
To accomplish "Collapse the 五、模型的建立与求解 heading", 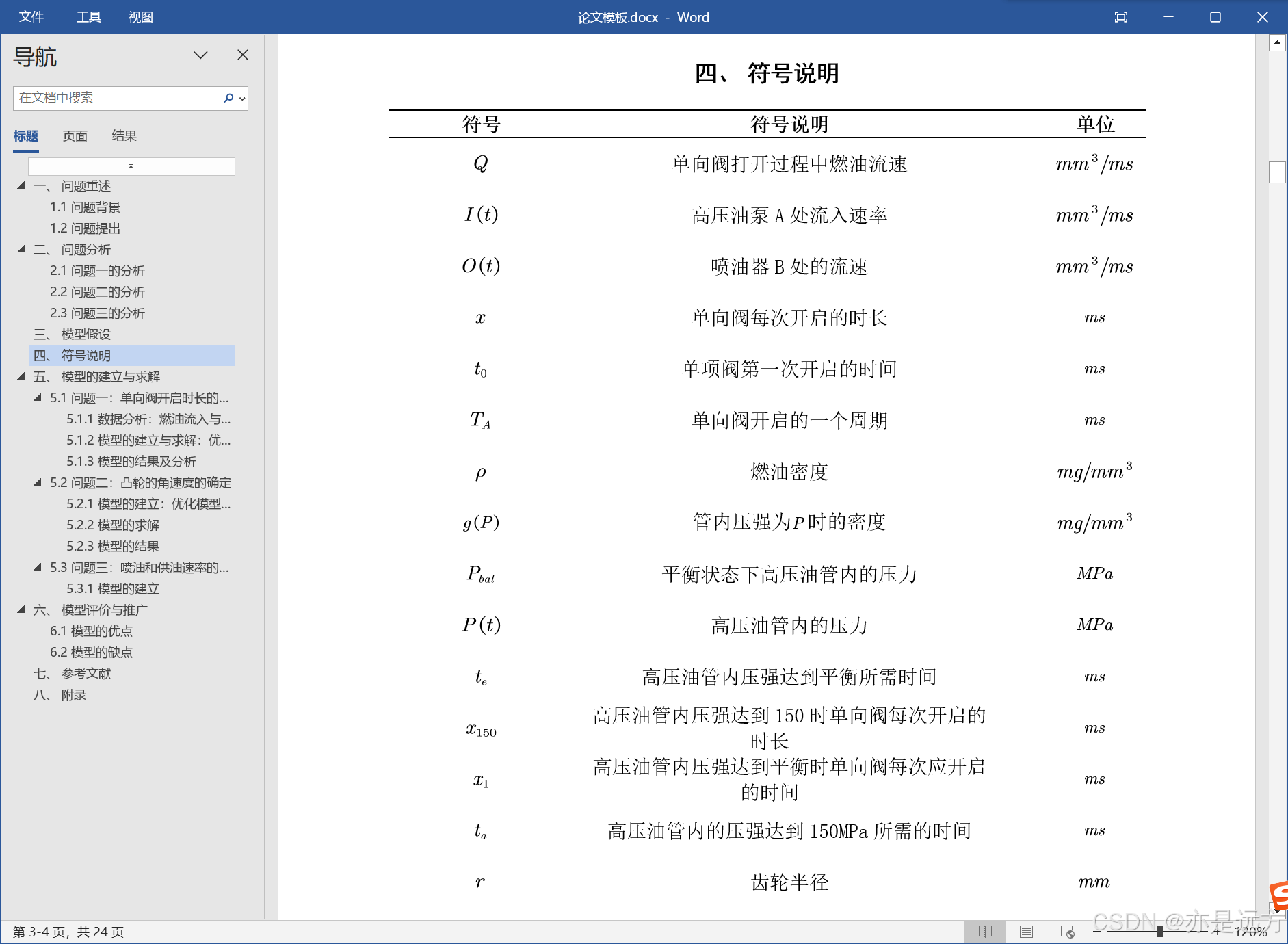I will [21, 376].
